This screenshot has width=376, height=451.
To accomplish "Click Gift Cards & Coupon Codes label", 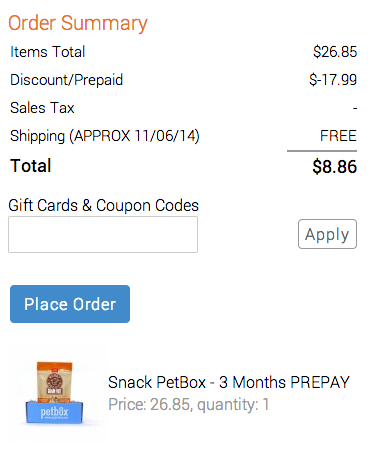I will [103, 205].
